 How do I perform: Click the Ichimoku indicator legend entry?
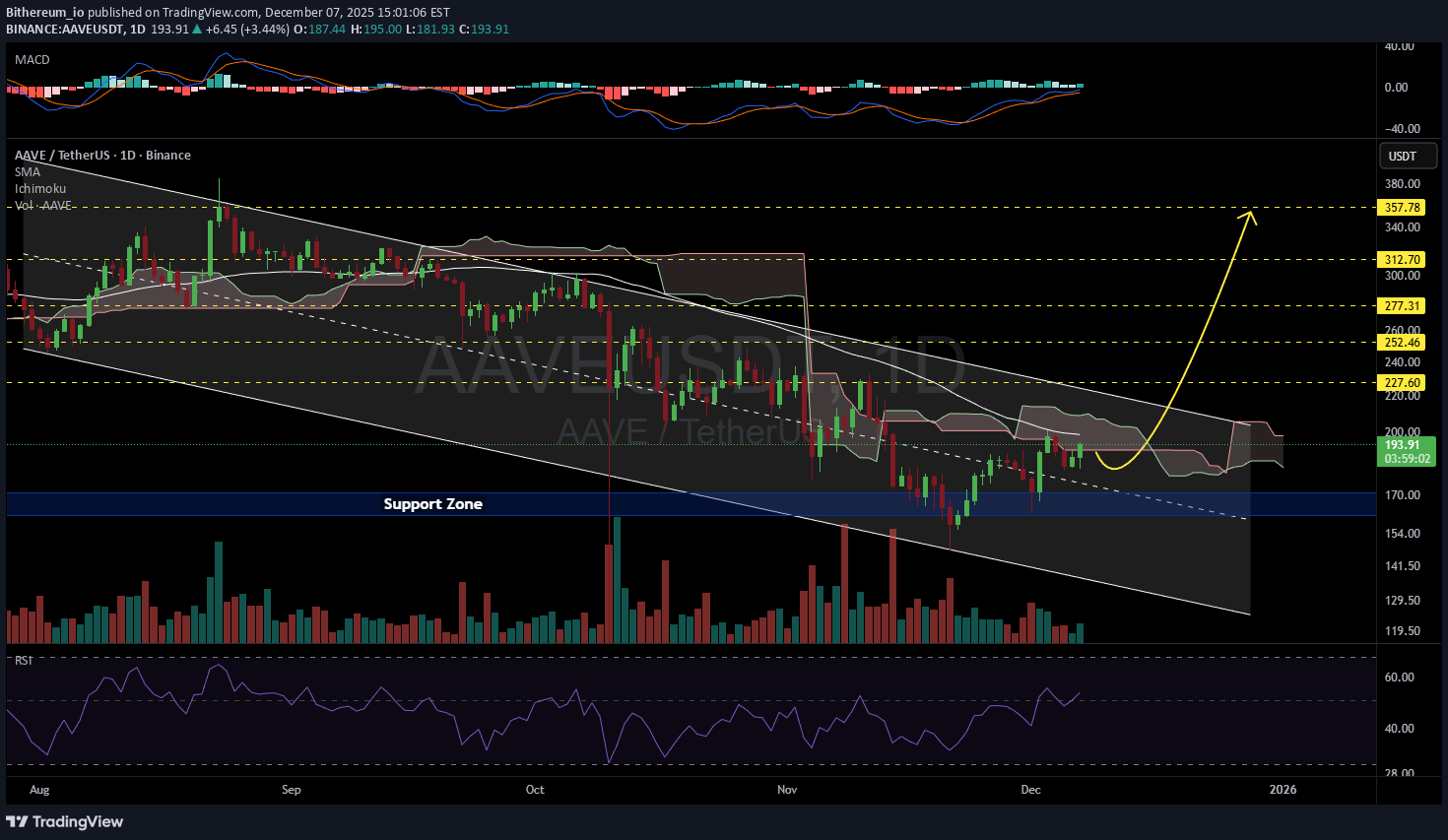[x=40, y=189]
